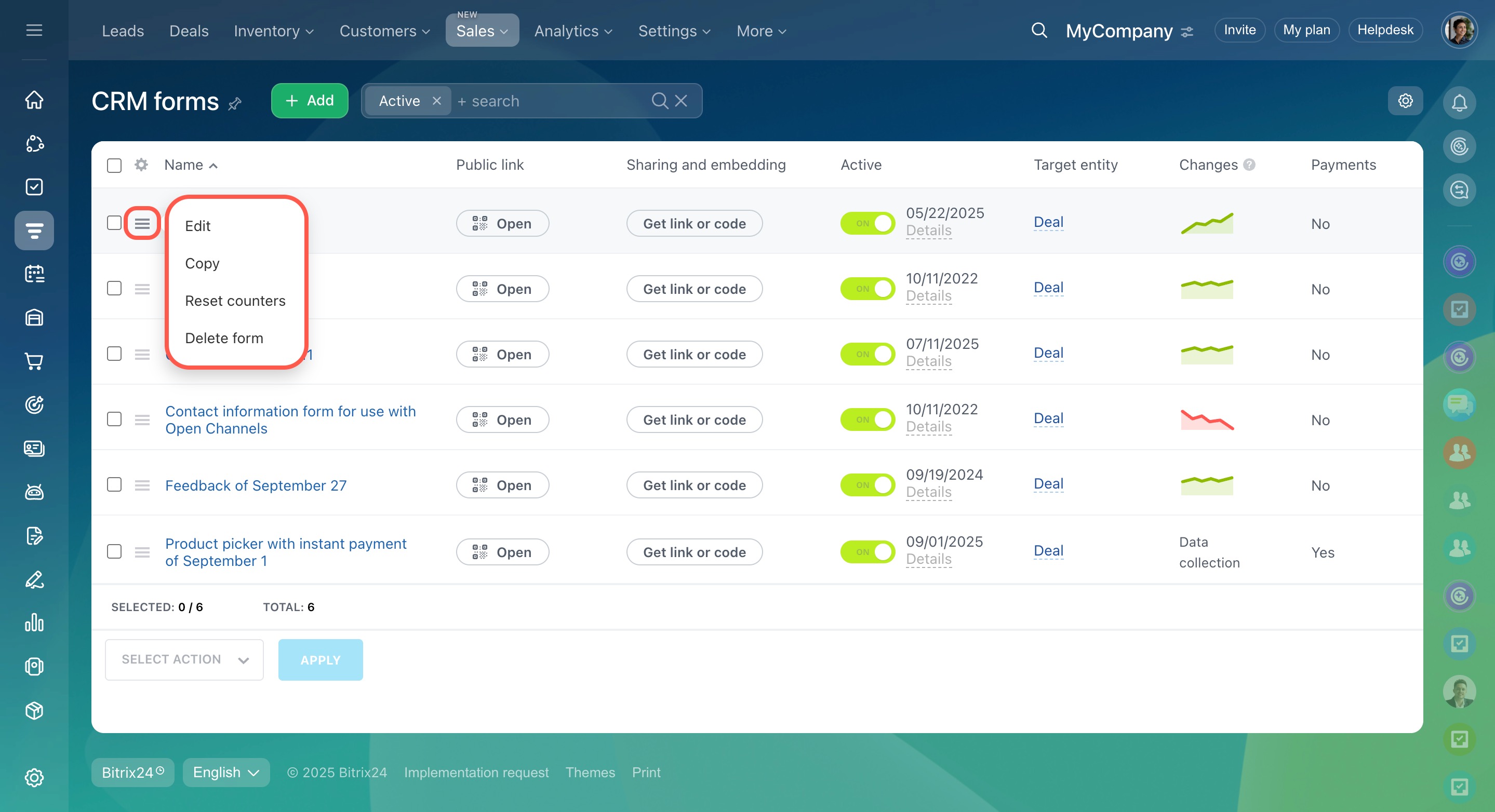
Task: Open the grid settings gear near Name column
Action: click(141, 165)
